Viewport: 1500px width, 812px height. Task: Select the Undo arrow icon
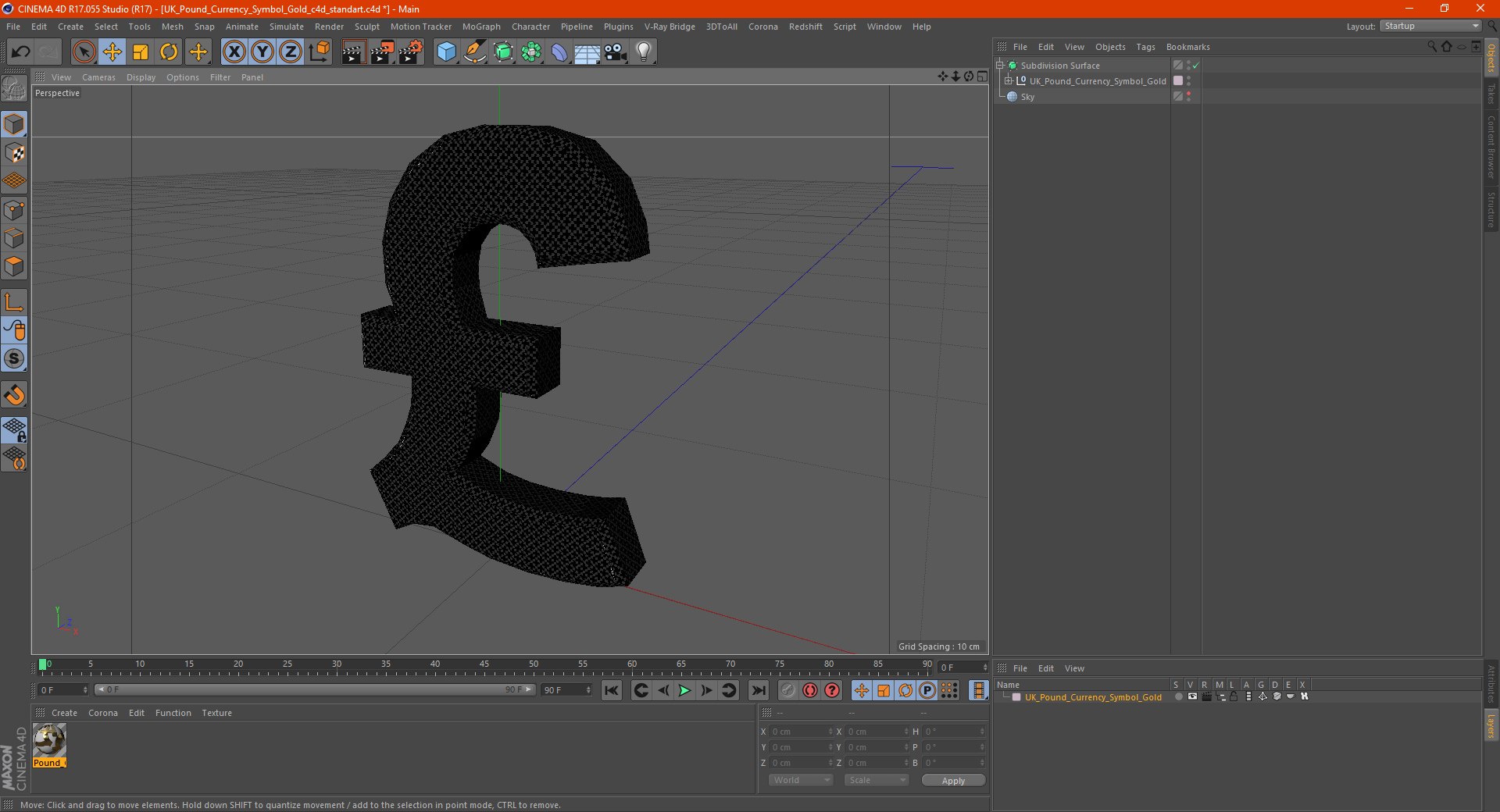[21, 52]
